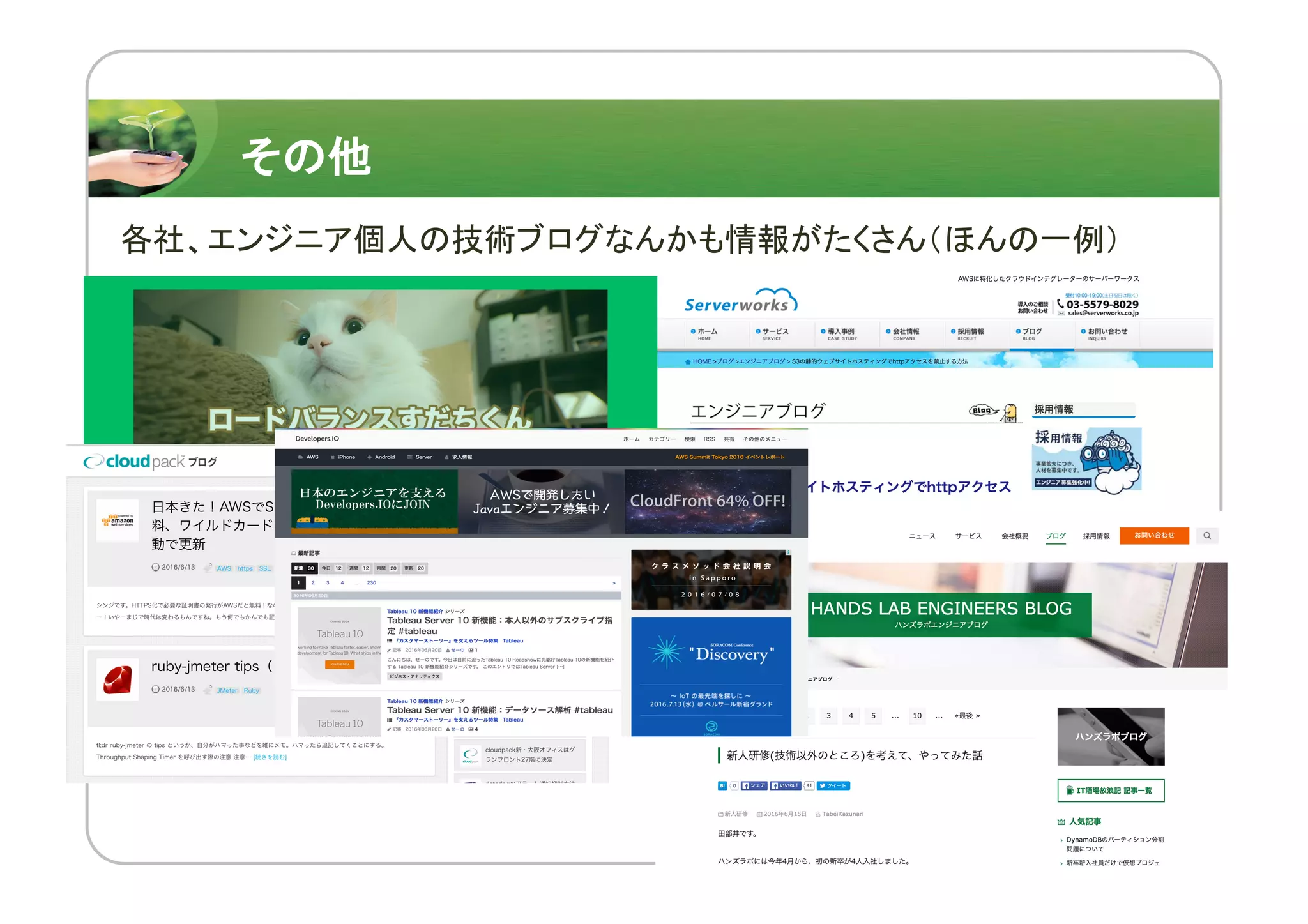The height and width of the screenshot is (924, 1308).
Task: Open 共有 menu on Developers.IO
Action: click(x=729, y=439)
